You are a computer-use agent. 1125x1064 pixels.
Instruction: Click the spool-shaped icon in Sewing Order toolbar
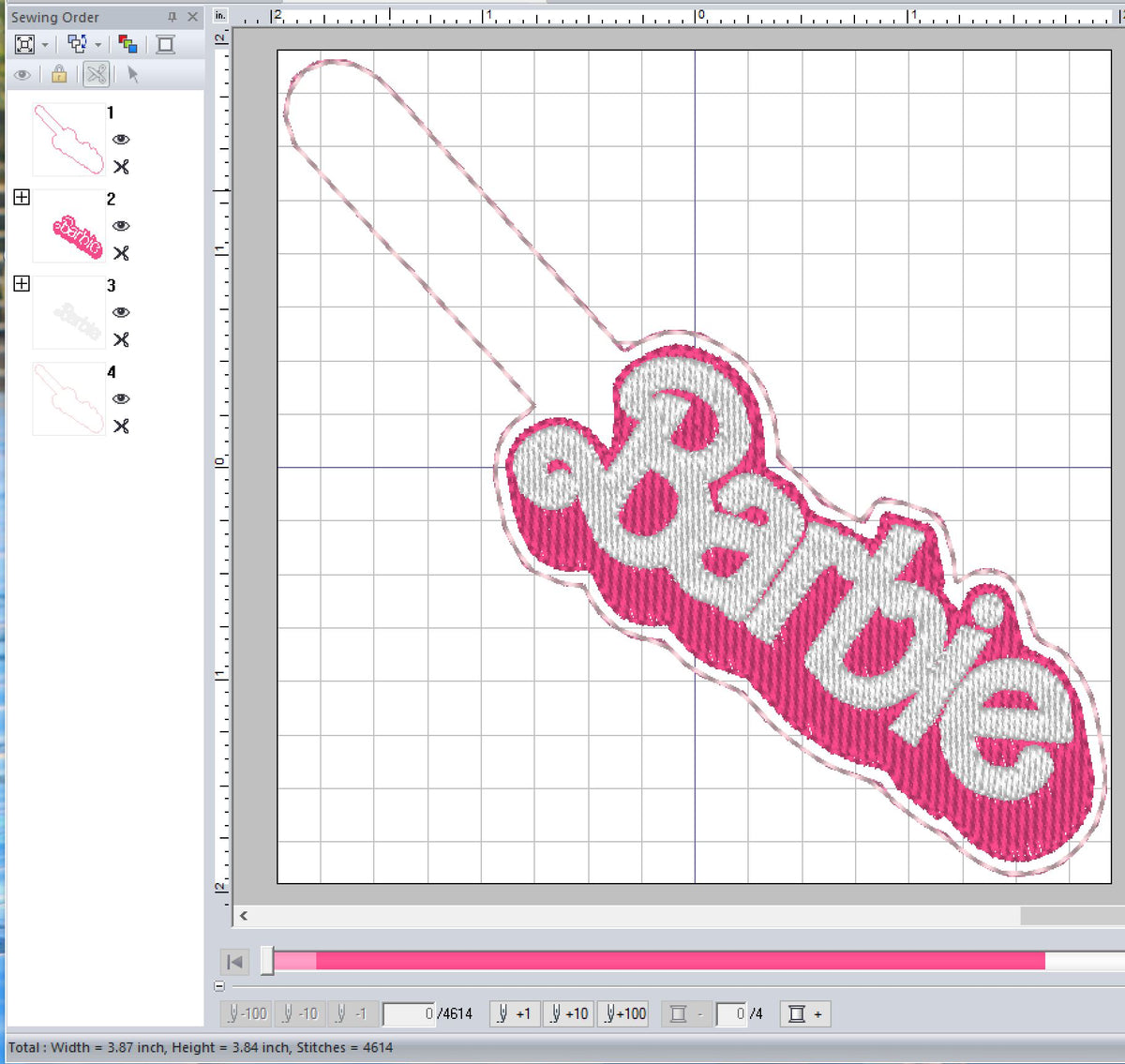(166, 44)
